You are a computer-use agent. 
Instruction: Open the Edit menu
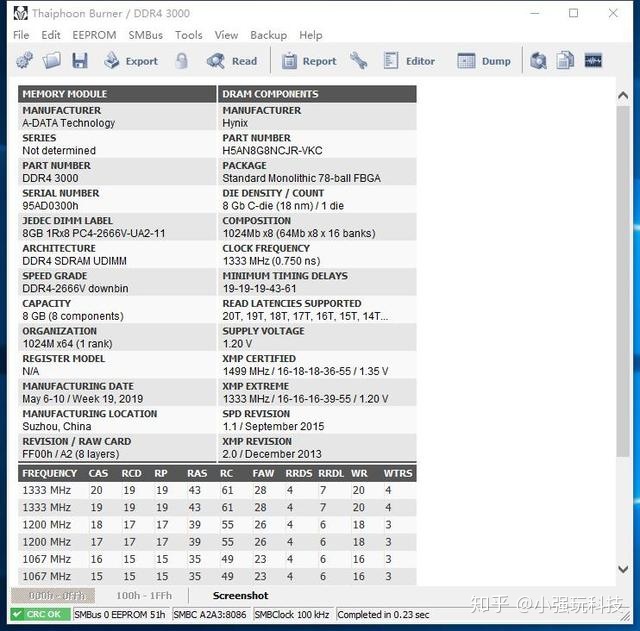pos(51,35)
